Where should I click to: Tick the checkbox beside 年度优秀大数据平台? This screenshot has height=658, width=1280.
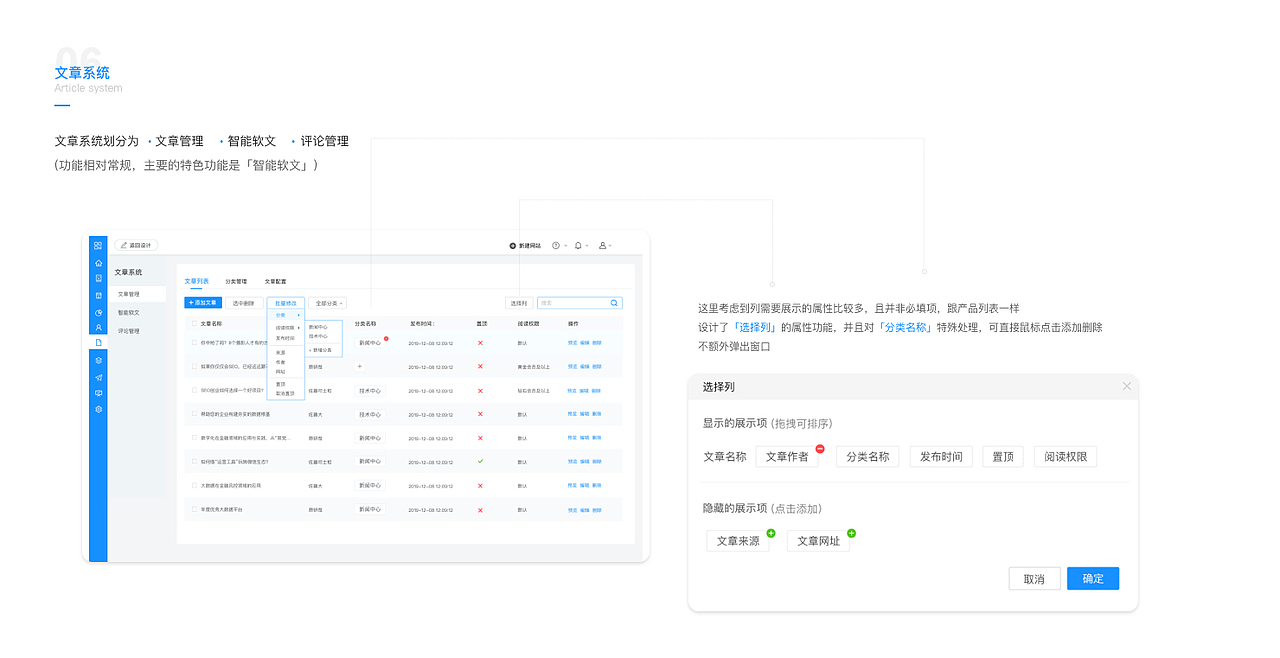pos(194,509)
